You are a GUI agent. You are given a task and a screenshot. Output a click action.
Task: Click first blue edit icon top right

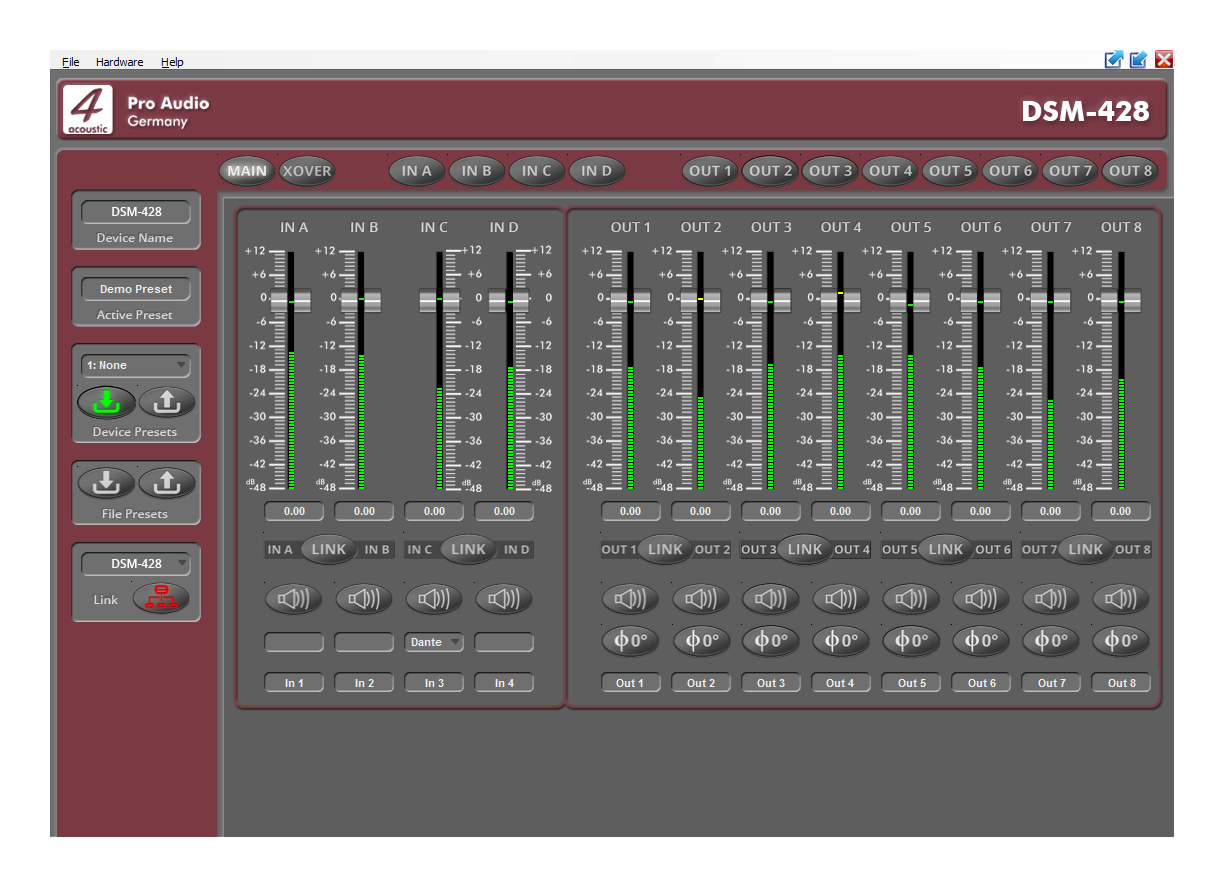(1114, 60)
